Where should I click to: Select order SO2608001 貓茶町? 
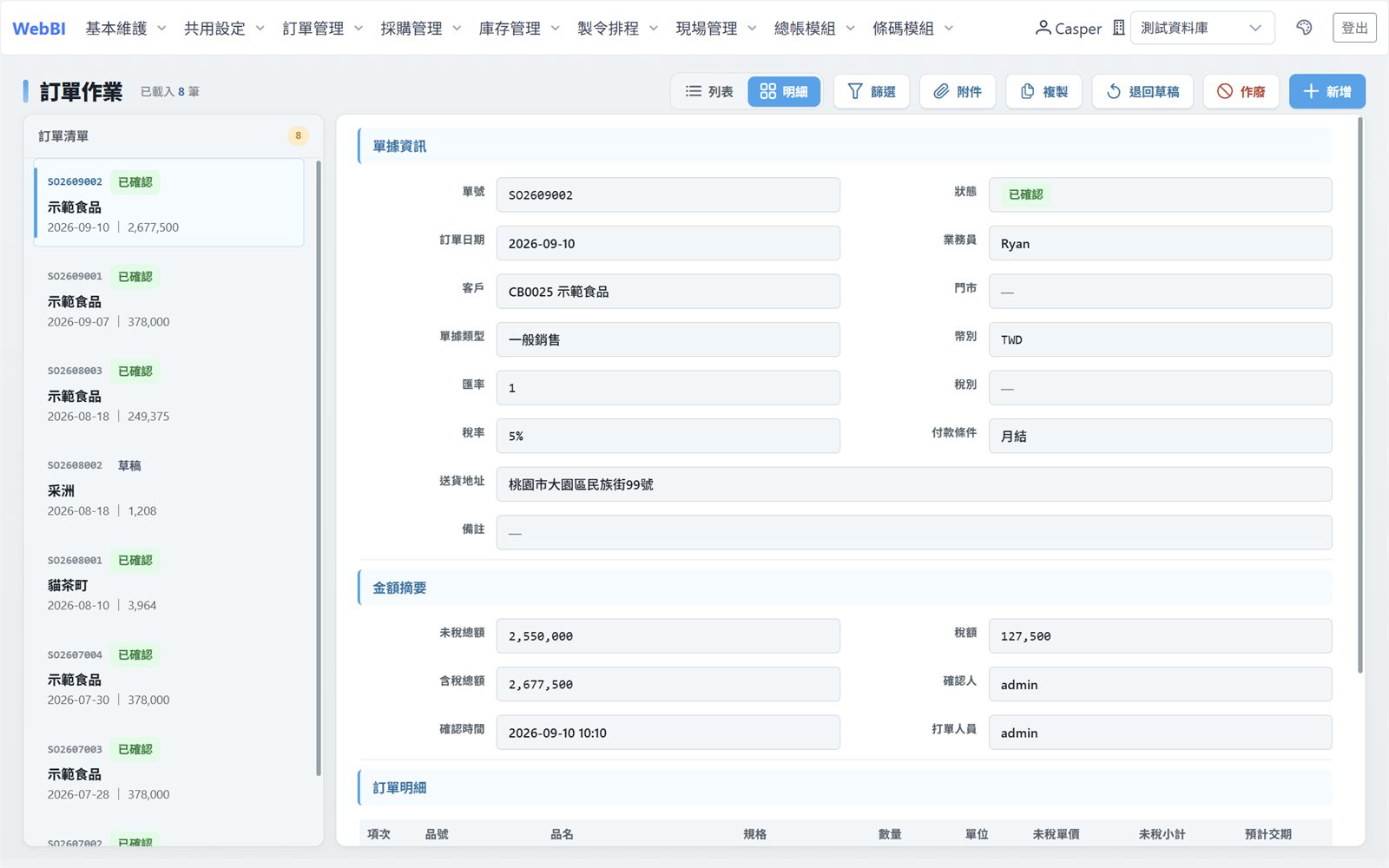(x=169, y=582)
